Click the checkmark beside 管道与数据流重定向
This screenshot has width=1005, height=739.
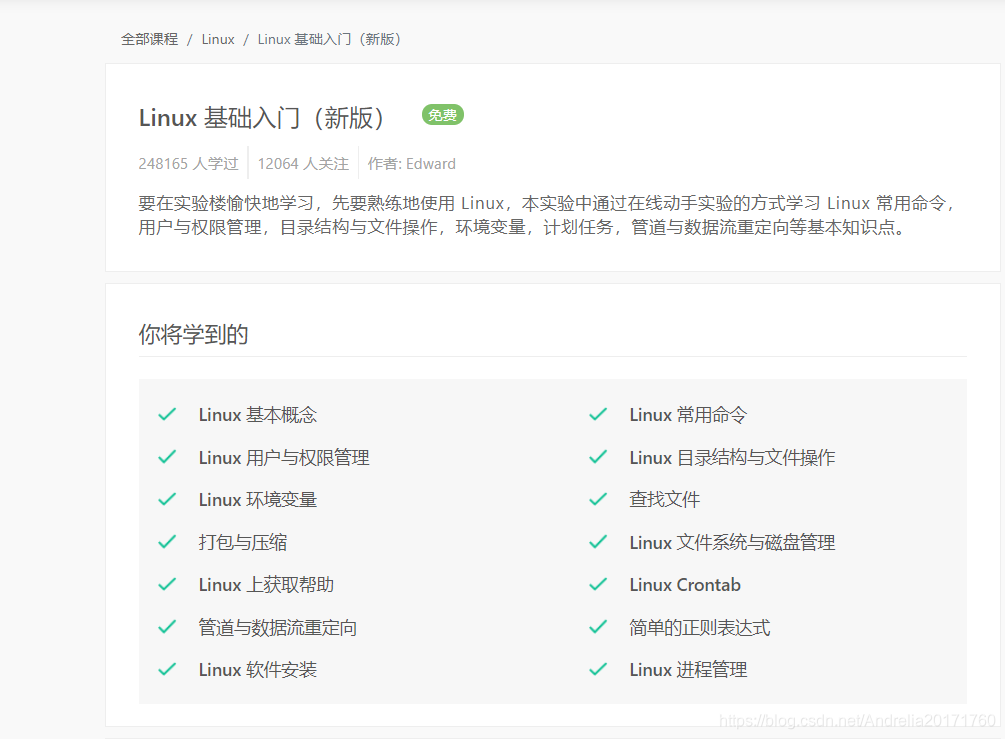coord(167,627)
